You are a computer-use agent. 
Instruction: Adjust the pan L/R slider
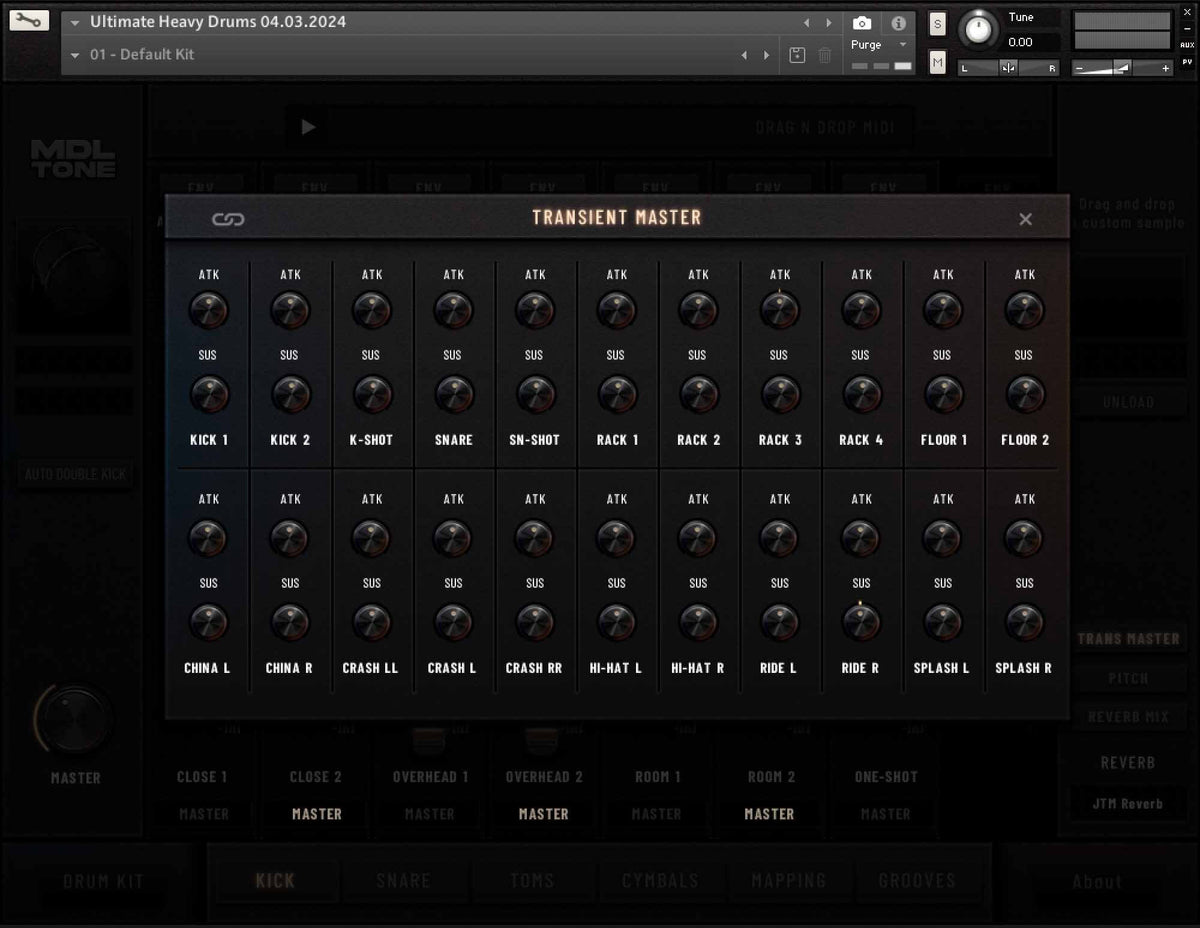(1008, 68)
